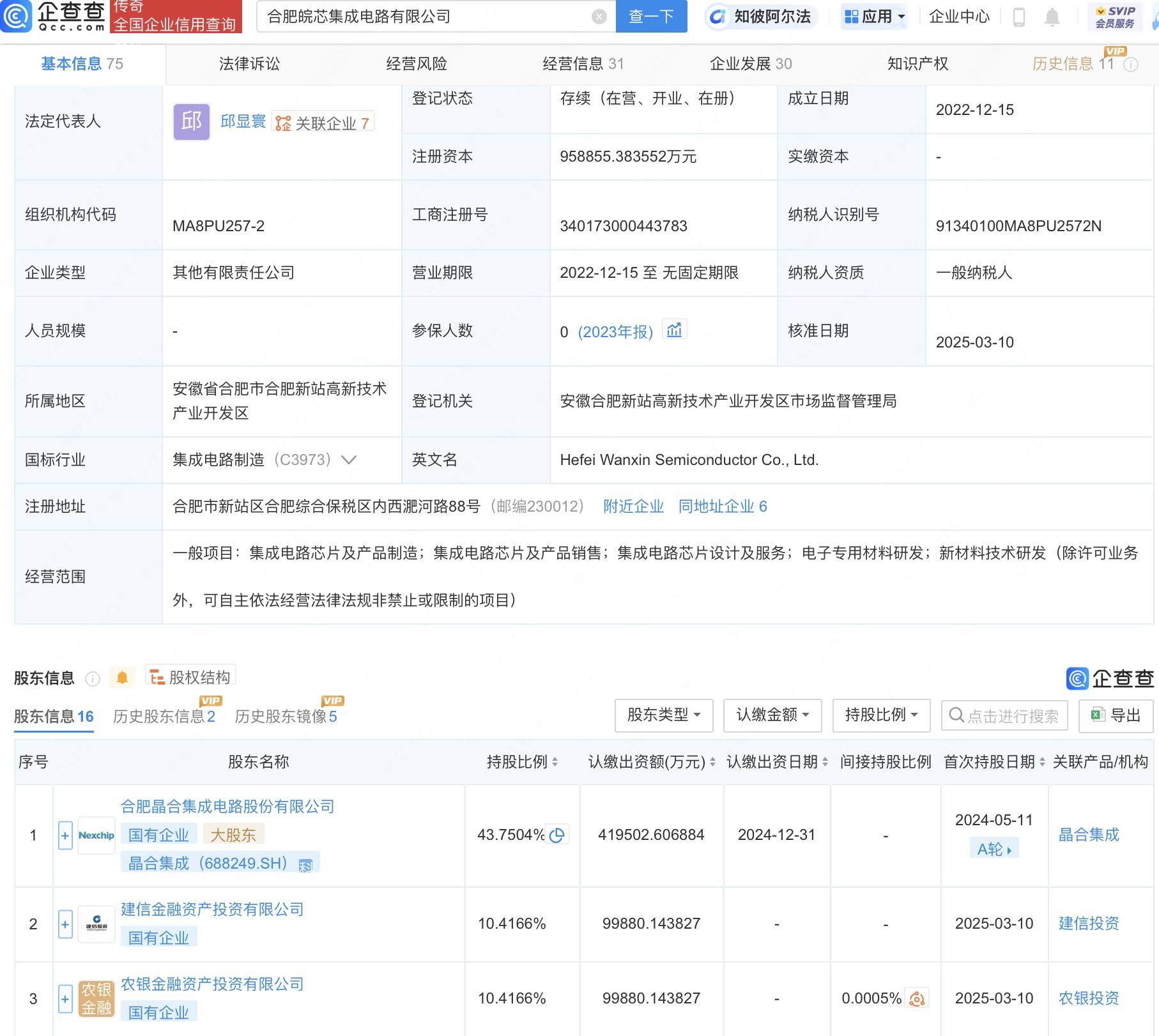Open 晶合集成 related product link

1089,835
